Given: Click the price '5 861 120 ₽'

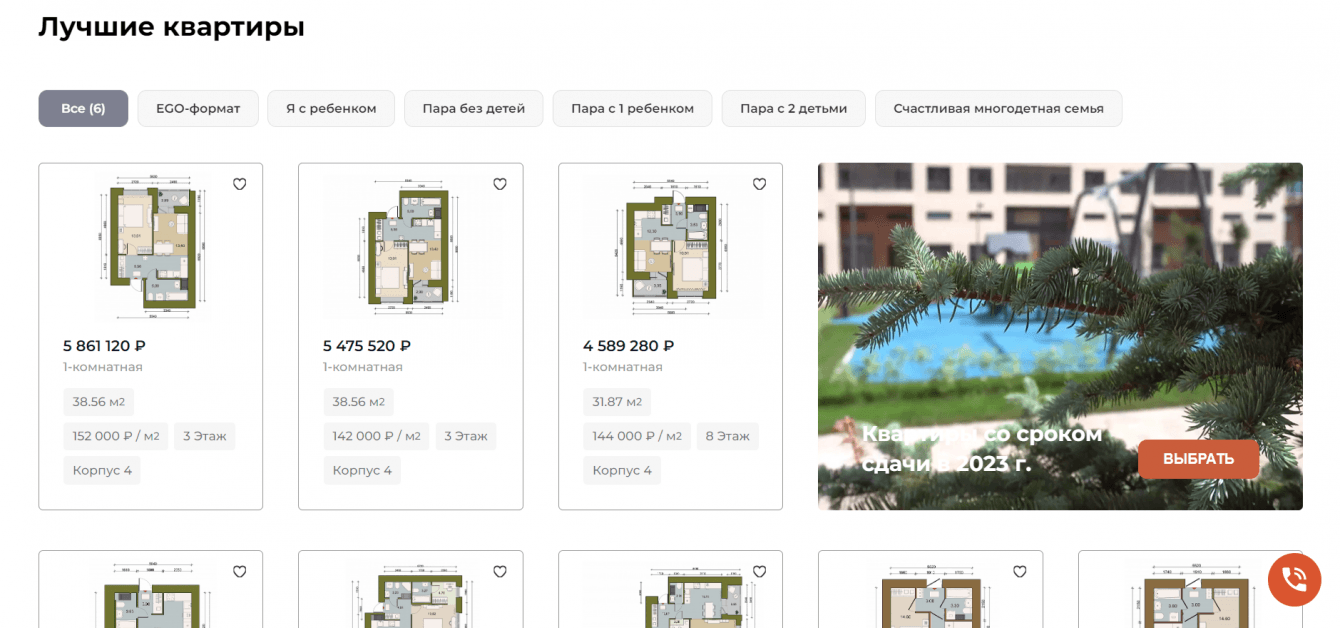Looking at the screenshot, I should tap(105, 346).
